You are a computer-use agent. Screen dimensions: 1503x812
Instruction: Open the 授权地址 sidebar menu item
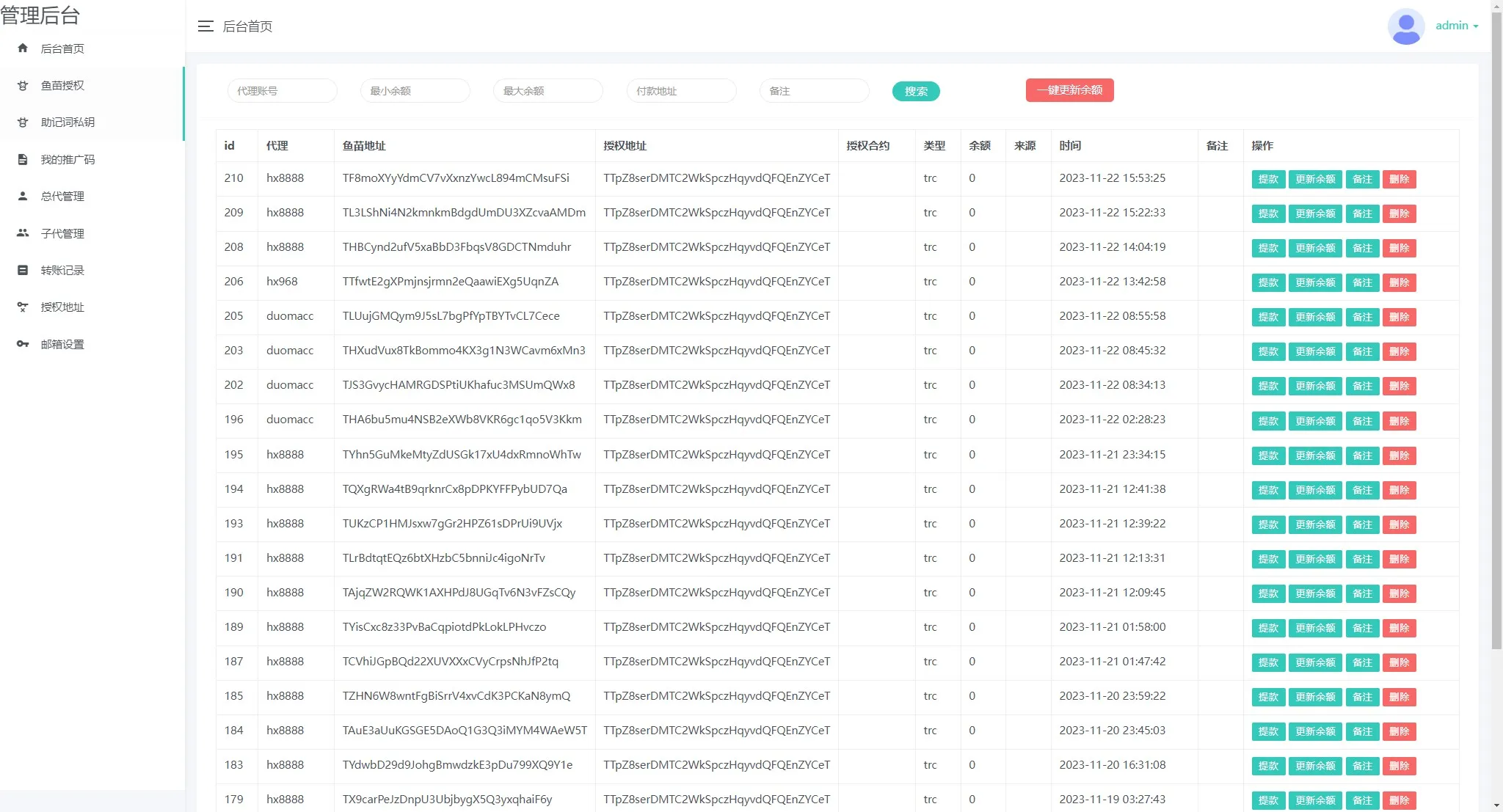coord(62,307)
